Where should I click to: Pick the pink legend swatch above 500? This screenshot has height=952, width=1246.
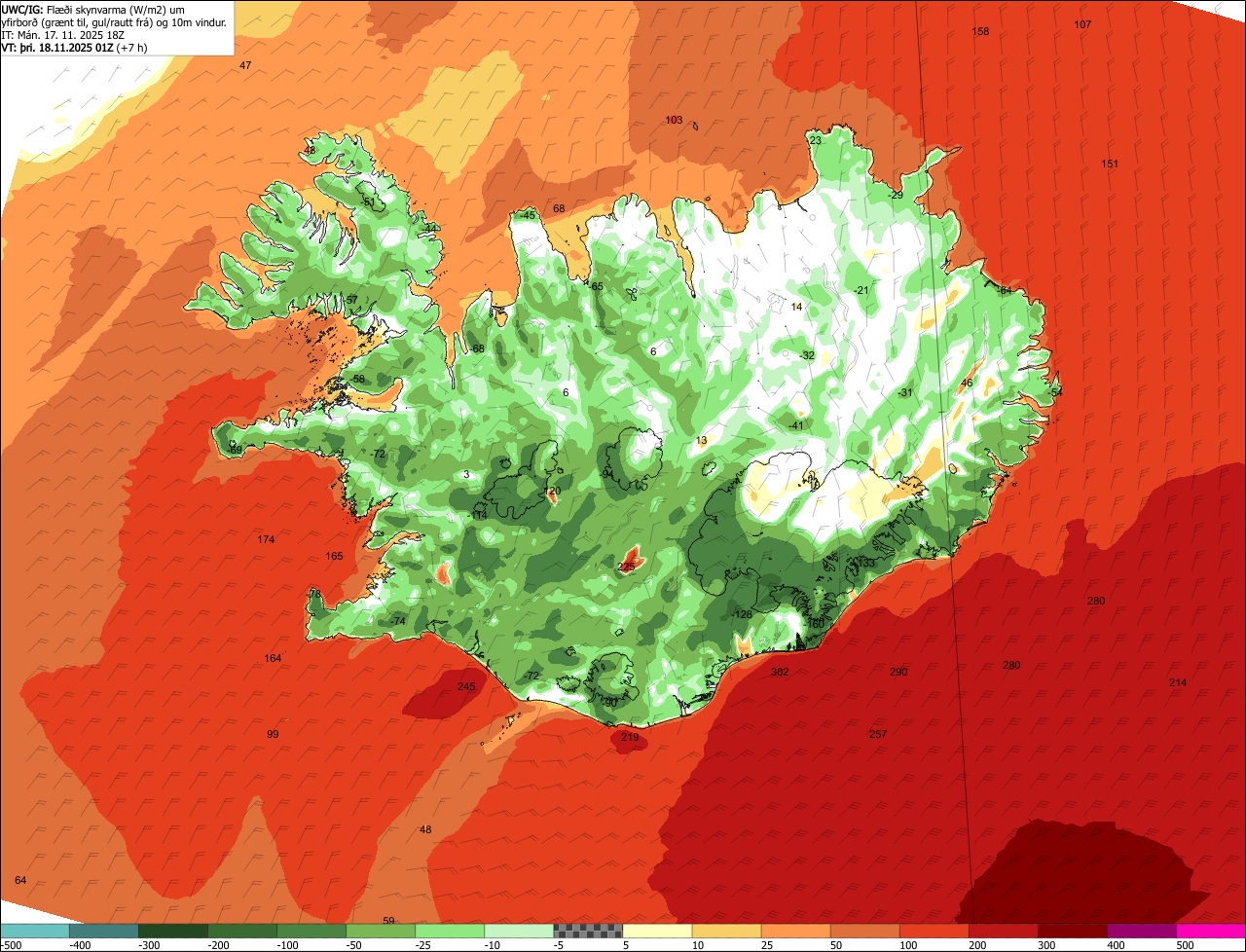[x=1211, y=931]
